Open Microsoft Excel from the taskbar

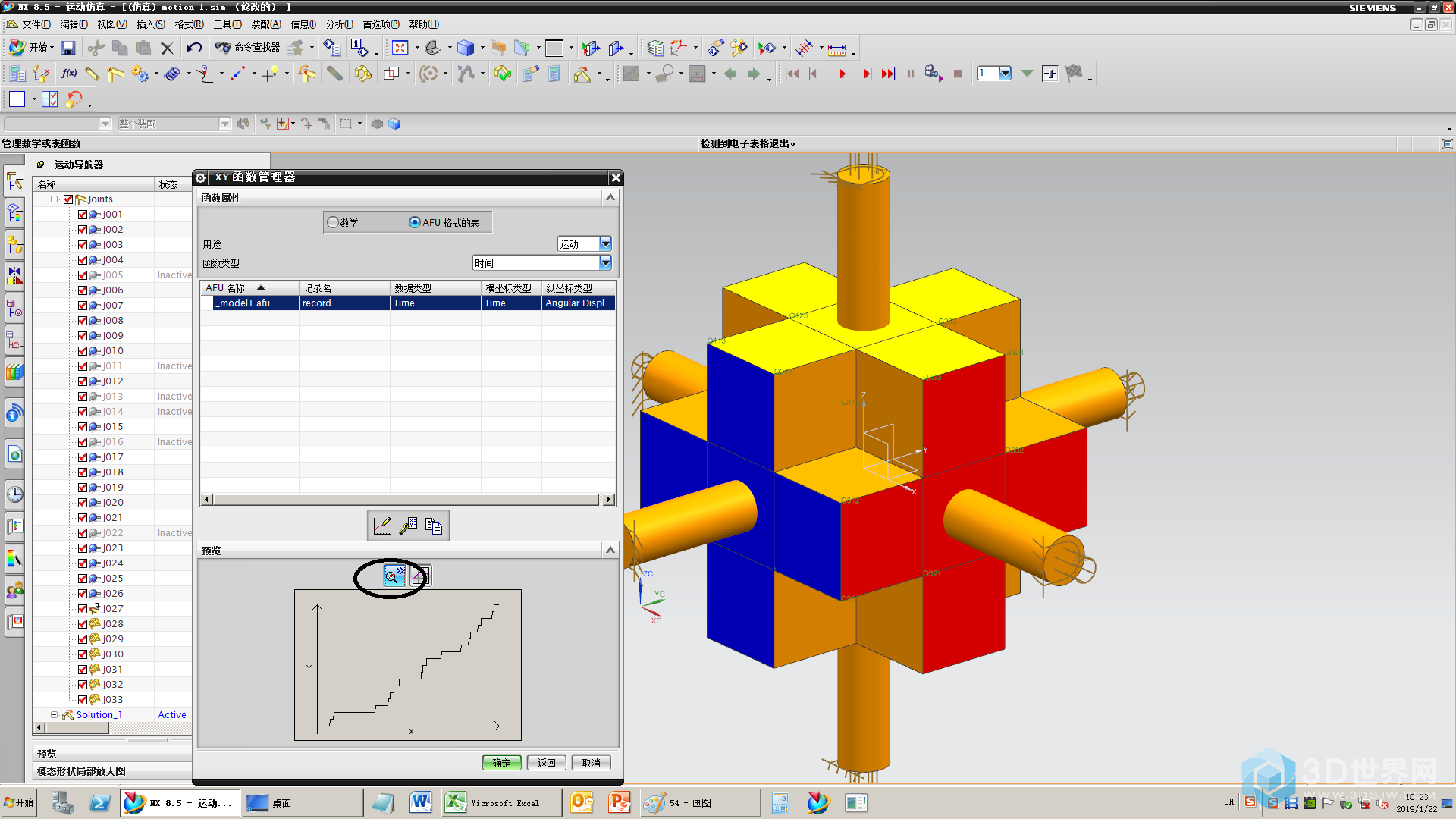pos(500,803)
